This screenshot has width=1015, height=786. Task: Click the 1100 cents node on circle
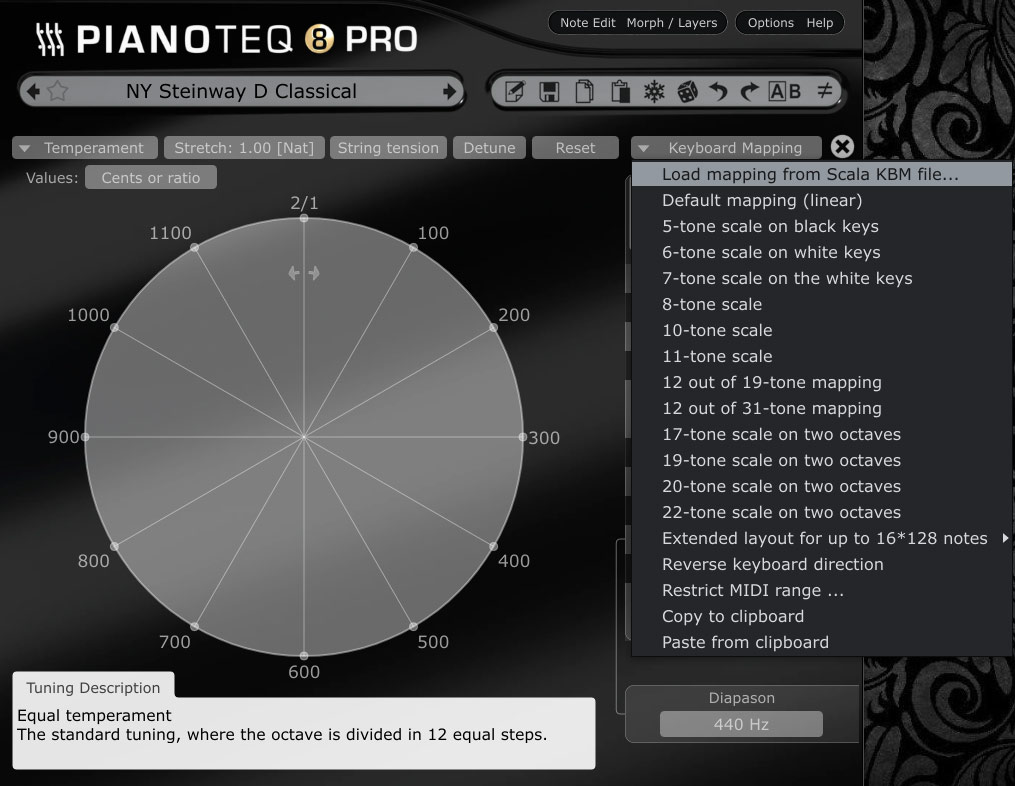(x=194, y=247)
